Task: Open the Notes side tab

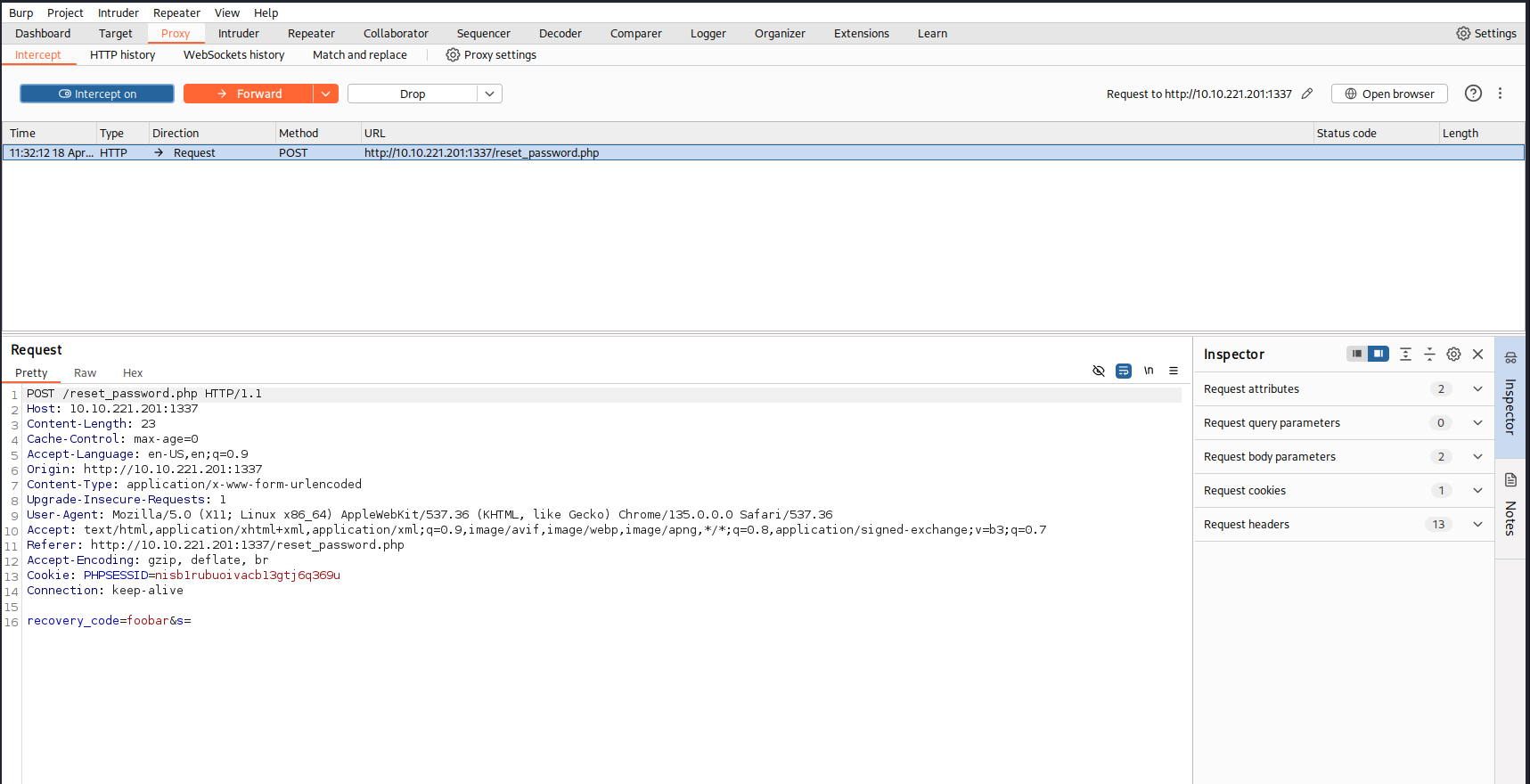Action: click(x=1510, y=508)
